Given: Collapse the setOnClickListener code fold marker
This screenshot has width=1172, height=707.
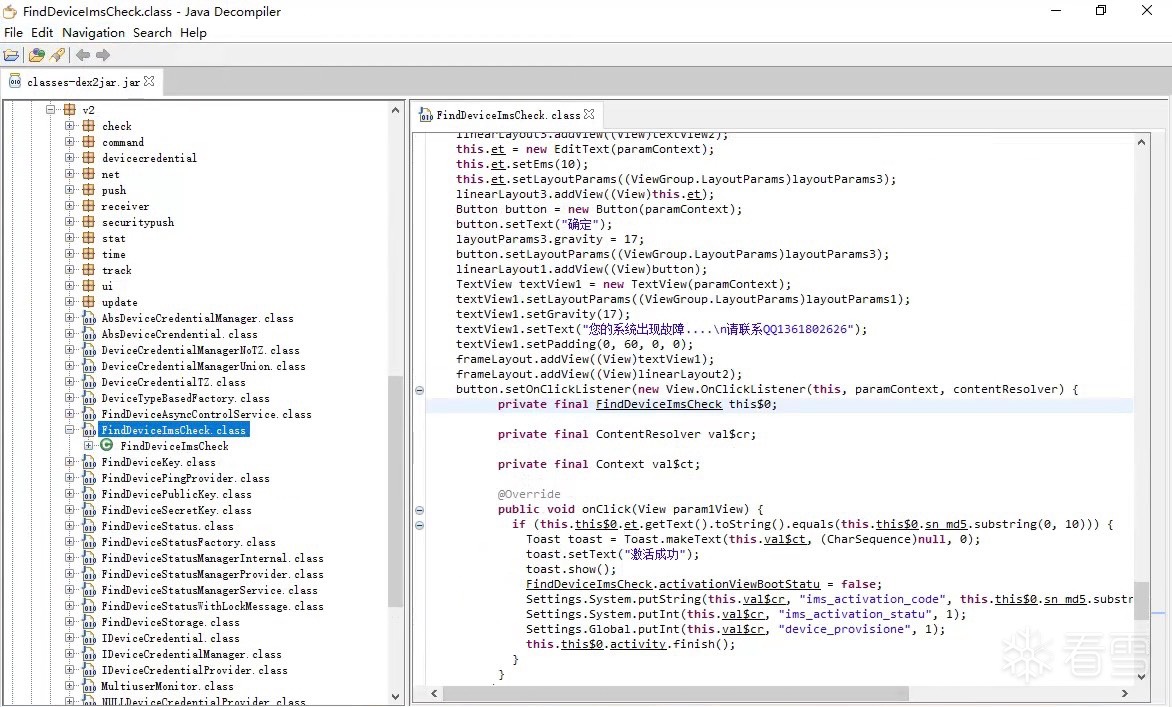Looking at the screenshot, I should pyautogui.click(x=419, y=390).
